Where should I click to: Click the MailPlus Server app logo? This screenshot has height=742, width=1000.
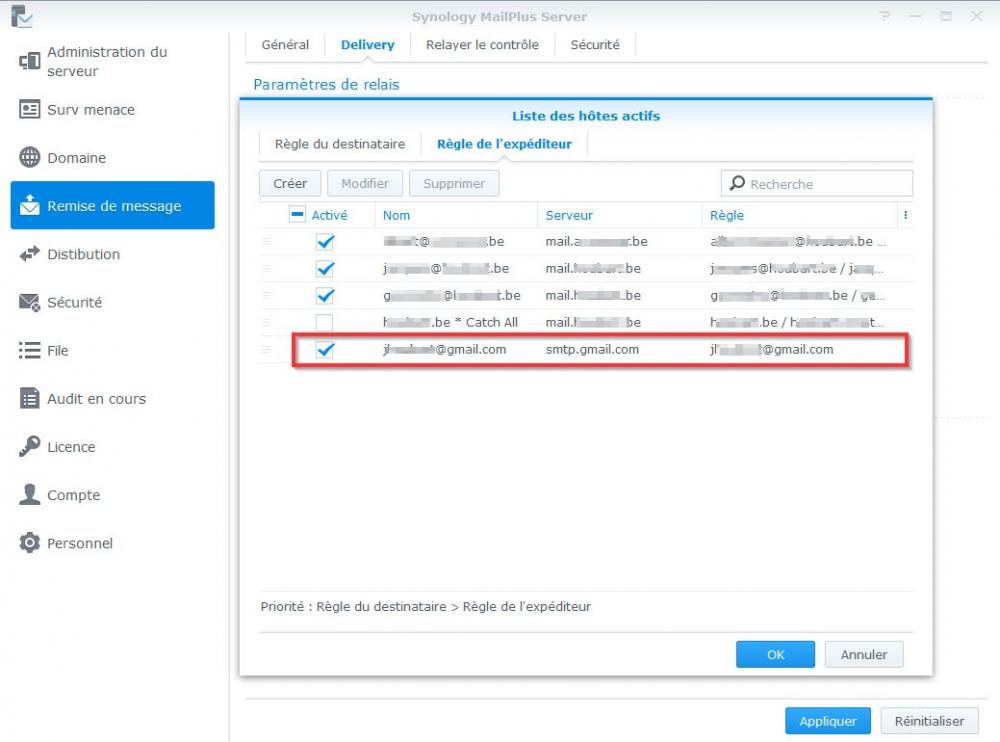point(22,17)
